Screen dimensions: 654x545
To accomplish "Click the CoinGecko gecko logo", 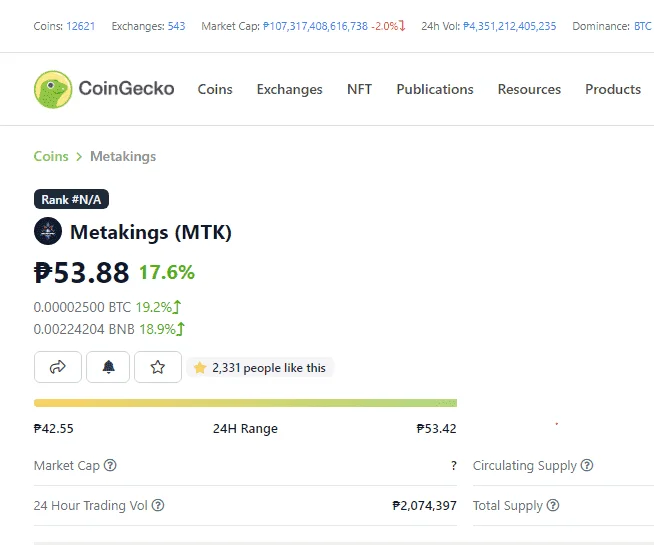I will (53, 89).
